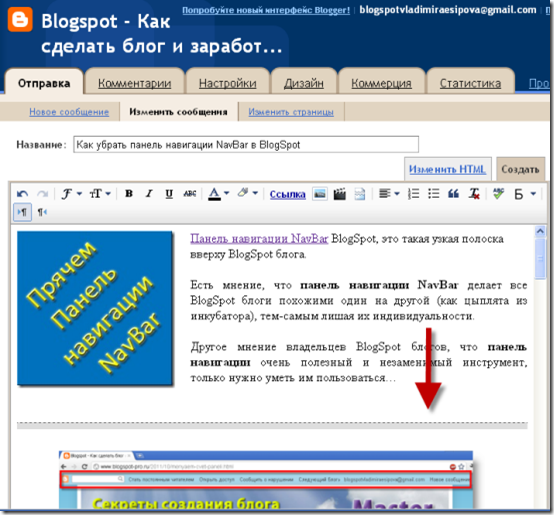Select the Изменить сообщения subtab

(178, 112)
